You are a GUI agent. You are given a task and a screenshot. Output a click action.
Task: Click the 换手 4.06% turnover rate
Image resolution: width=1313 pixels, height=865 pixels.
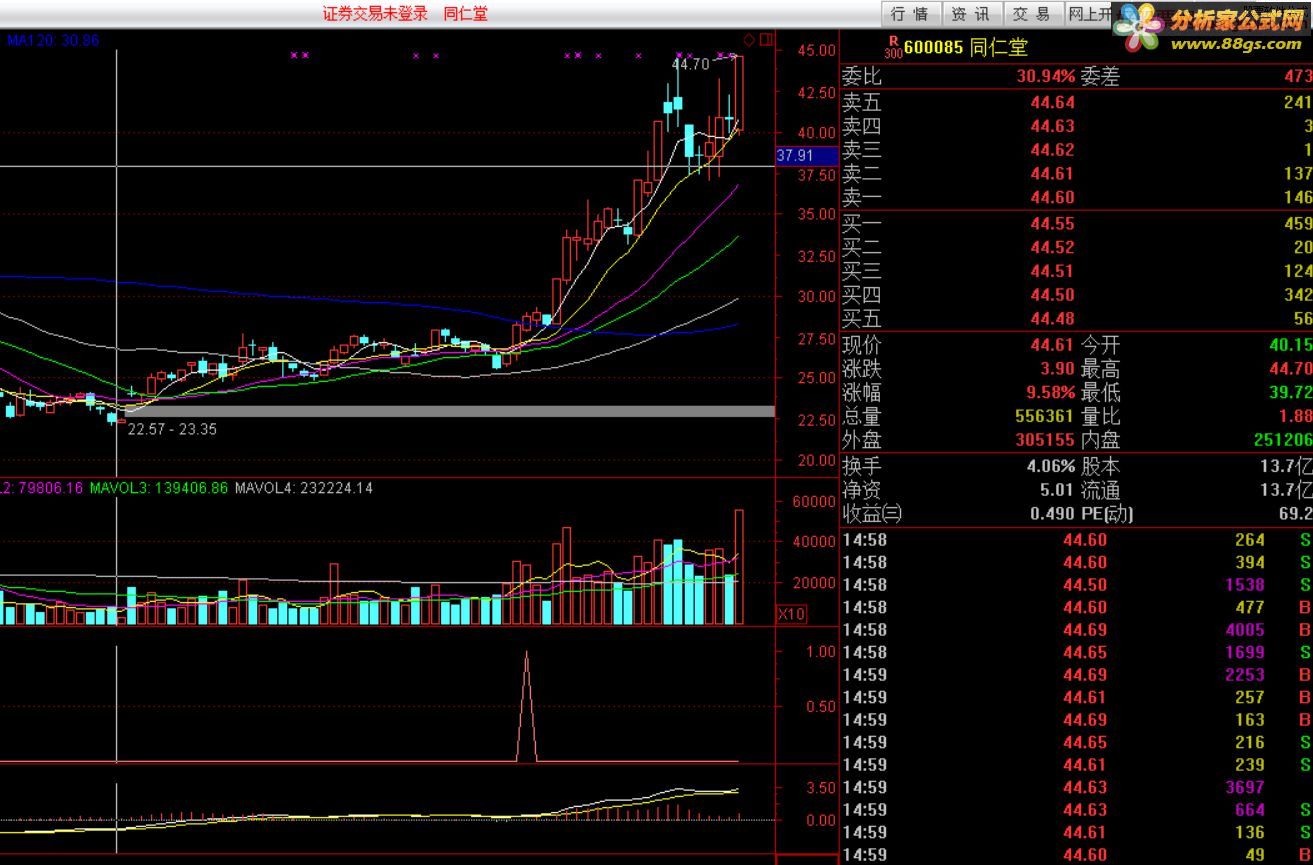point(1050,466)
